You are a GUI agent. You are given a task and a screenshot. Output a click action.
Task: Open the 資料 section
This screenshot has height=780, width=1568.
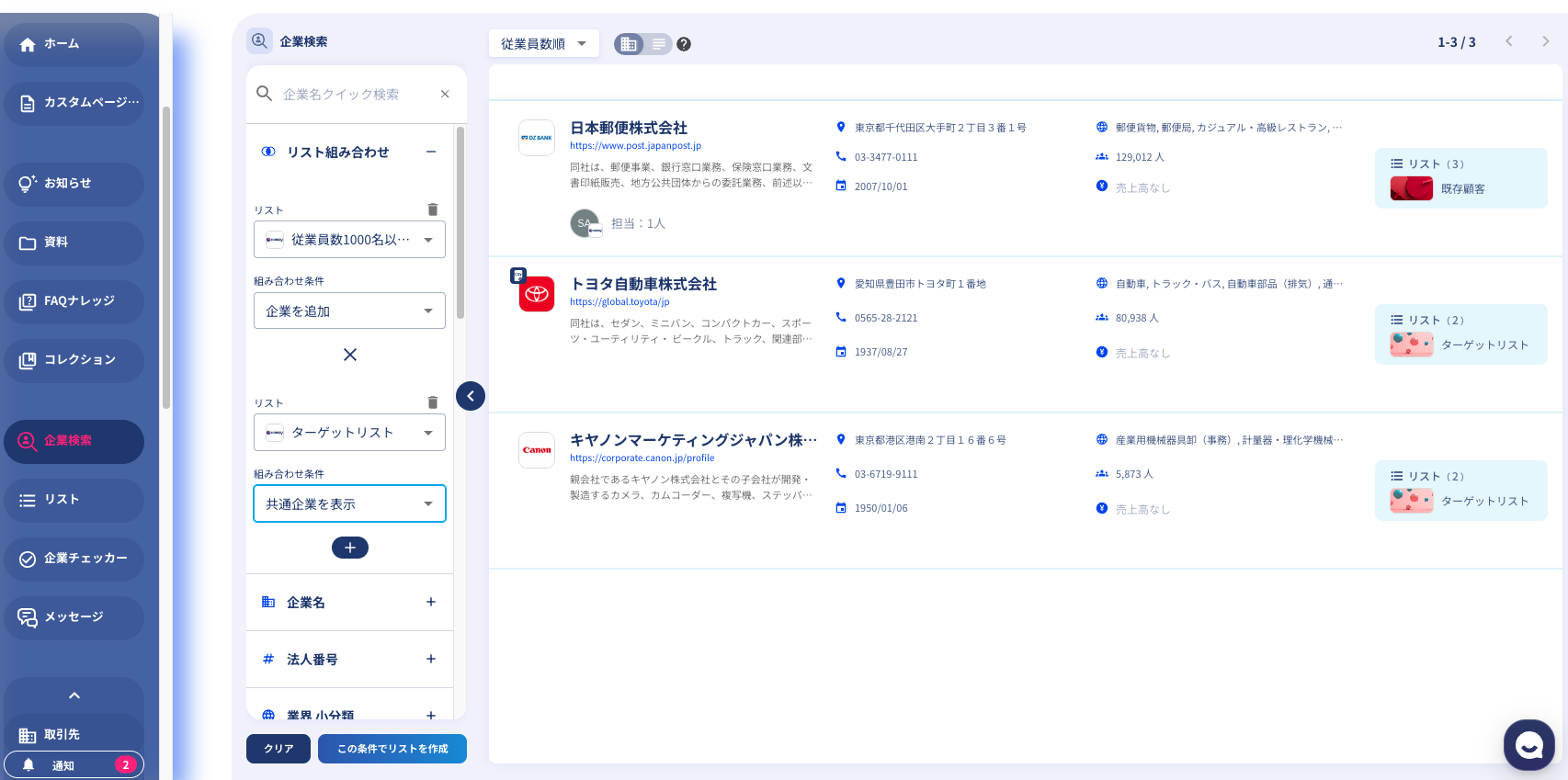74,243
